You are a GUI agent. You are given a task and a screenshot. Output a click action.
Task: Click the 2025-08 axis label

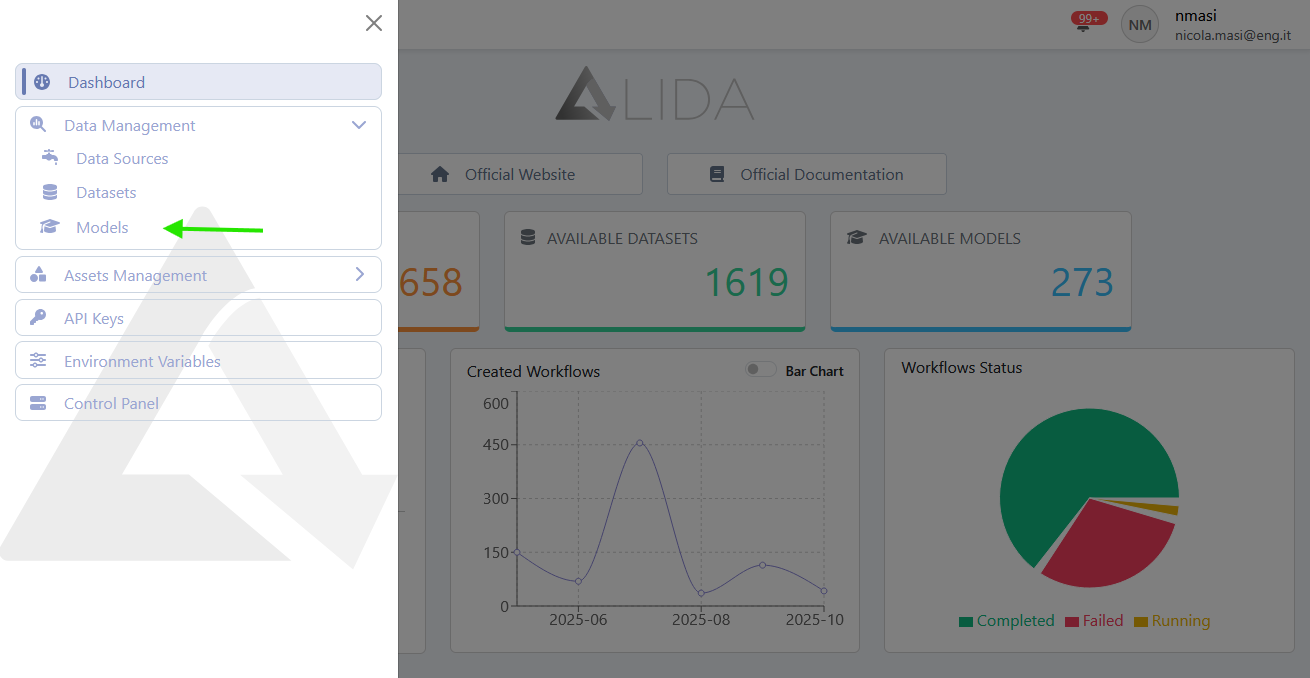[700, 619]
